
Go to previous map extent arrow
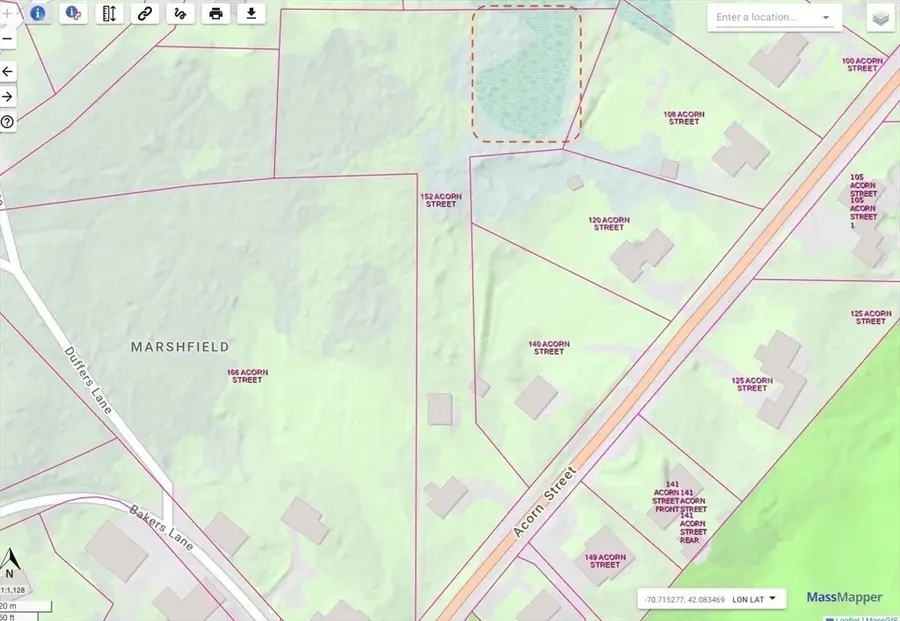pos(8,71)
